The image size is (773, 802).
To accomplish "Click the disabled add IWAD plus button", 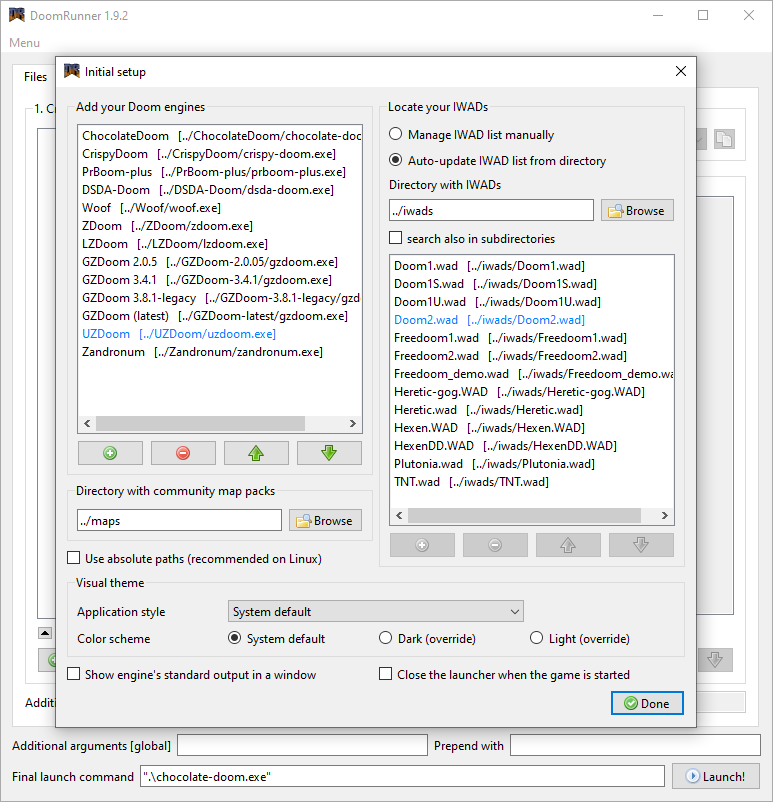I will [x=422, y=545].
